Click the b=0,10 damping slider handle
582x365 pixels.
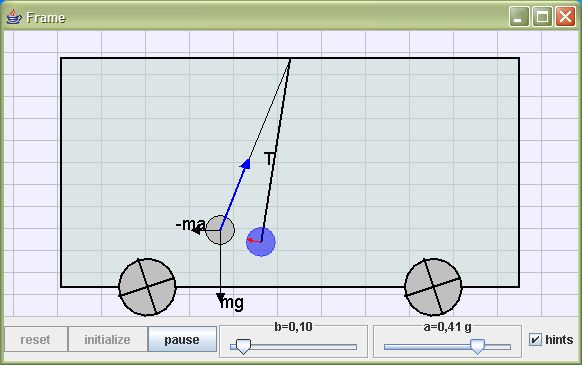[243, 346]
